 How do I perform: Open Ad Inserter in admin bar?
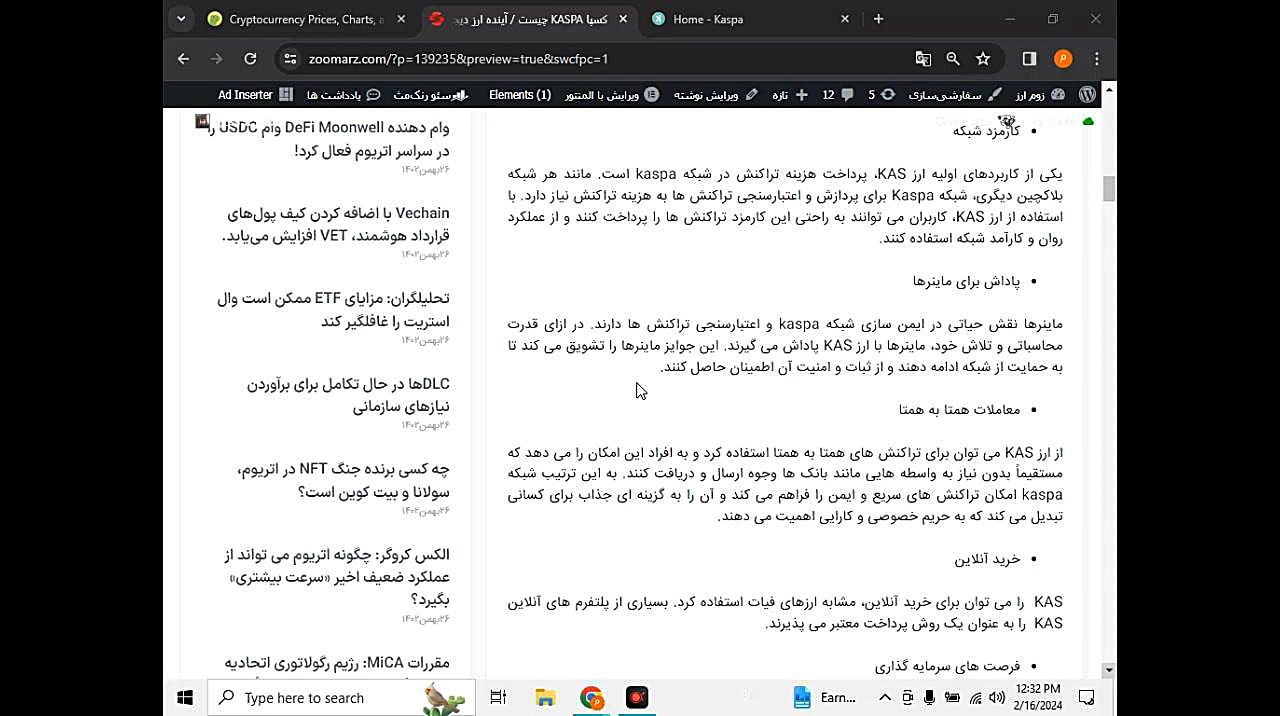256,95
